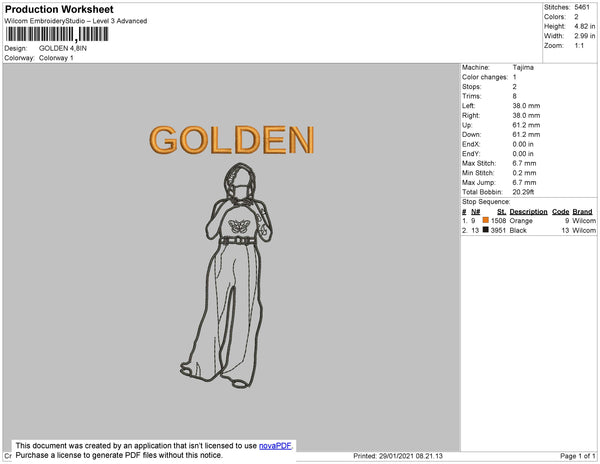Click "Wilcom EmbroideryStudio – Level 3 Advanced" text
The image size is (600, 464).
(x=76, y=21)
